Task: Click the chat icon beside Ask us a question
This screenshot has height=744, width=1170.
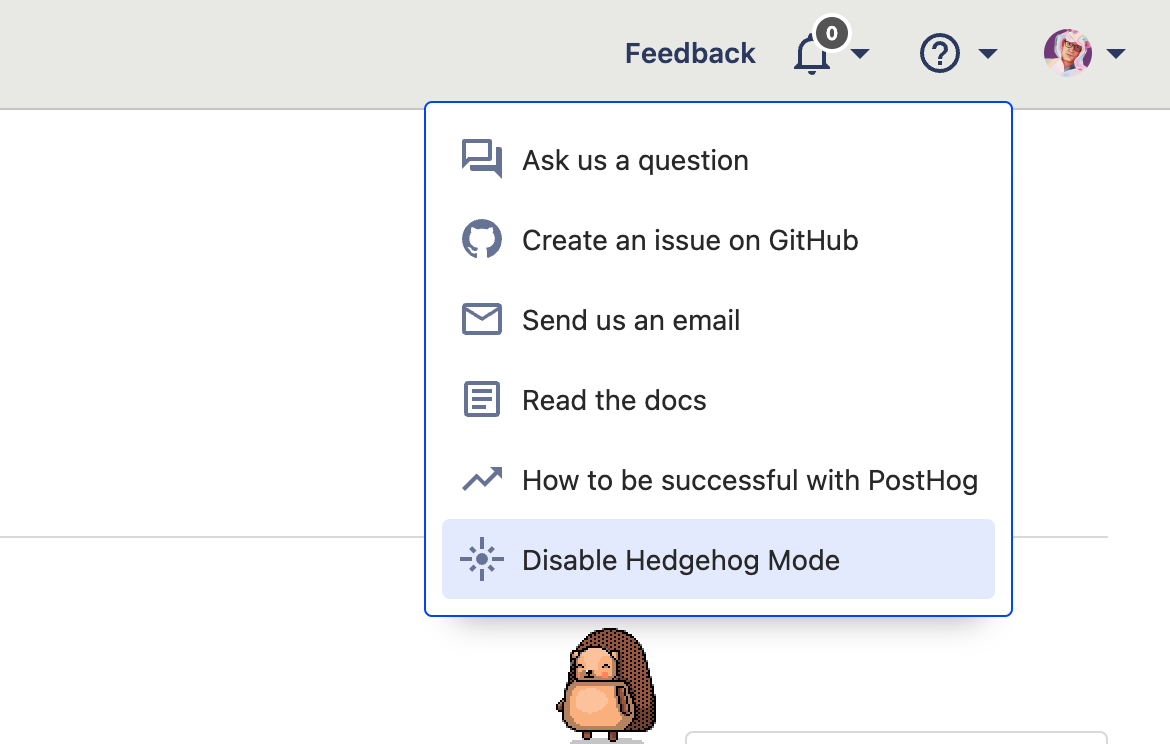Action: tap(482, 159)
